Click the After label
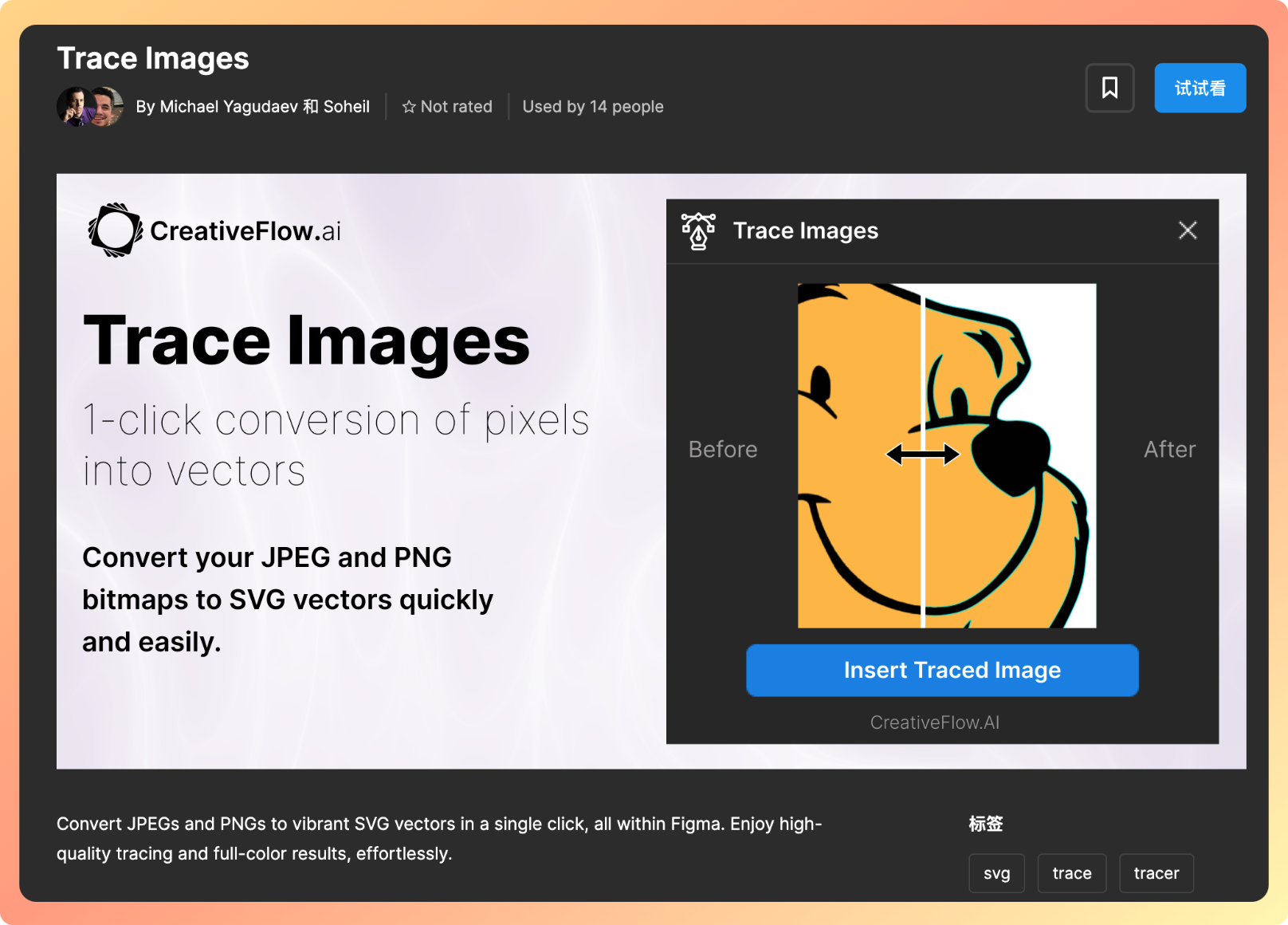The height and width of the screenshot is (925, 1288). click(1169, 450)
